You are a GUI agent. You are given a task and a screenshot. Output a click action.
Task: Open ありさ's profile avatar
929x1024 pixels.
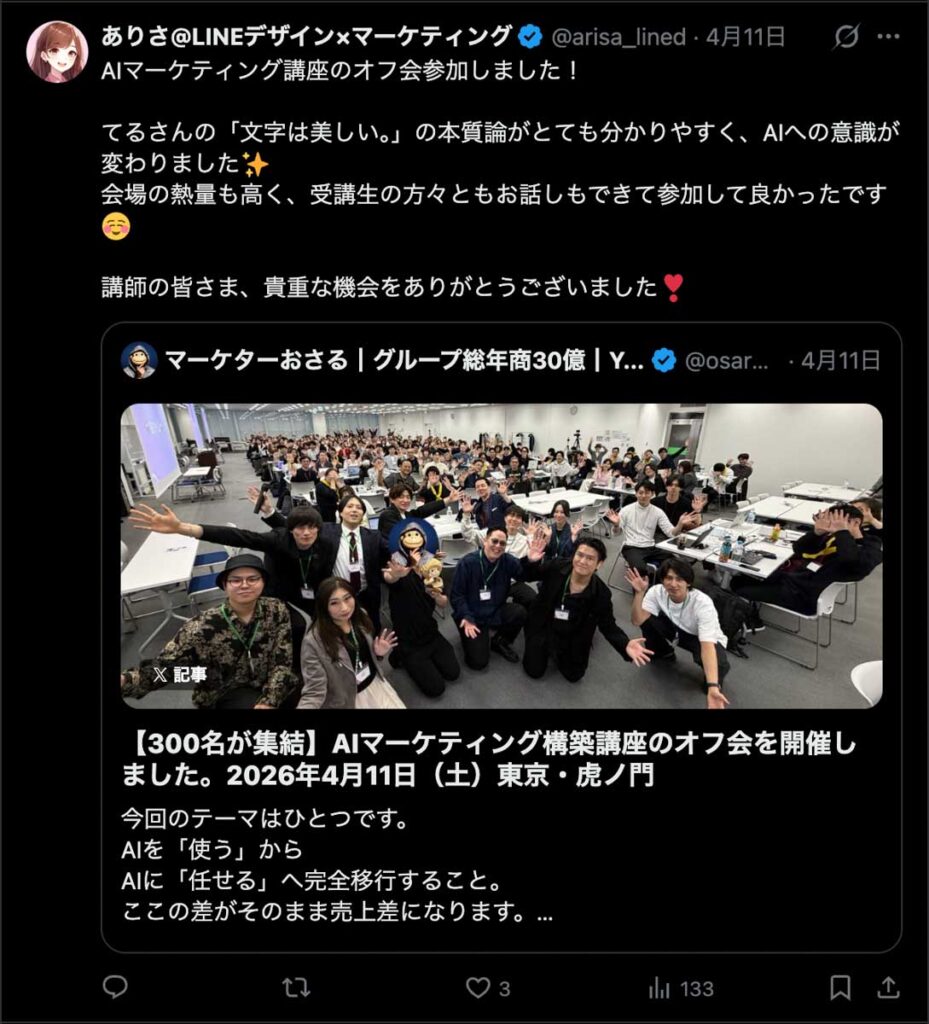click(57, 52)
